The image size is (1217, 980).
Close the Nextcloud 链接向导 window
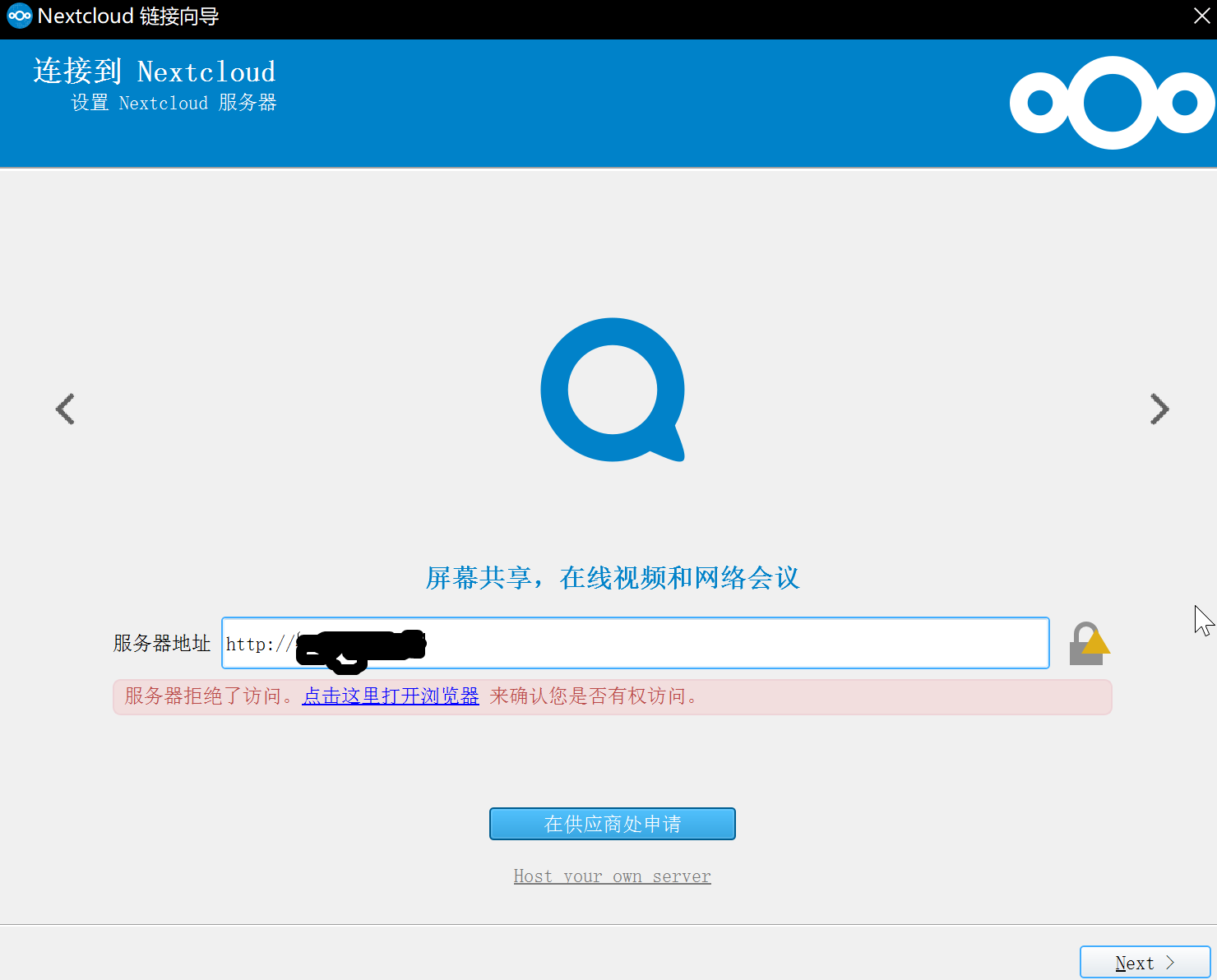click(x=1201, y=16)
